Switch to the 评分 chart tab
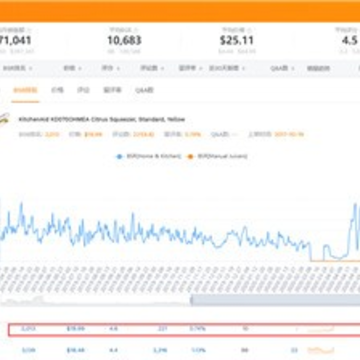 click(x=83, y=90)
